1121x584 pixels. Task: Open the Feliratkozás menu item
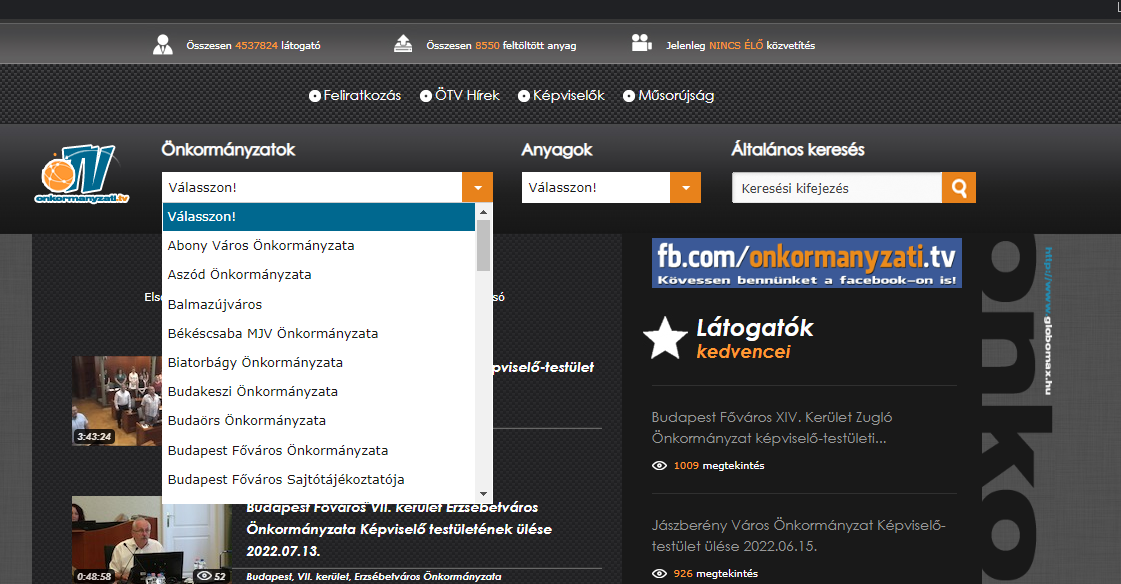(x=362, y=96)
